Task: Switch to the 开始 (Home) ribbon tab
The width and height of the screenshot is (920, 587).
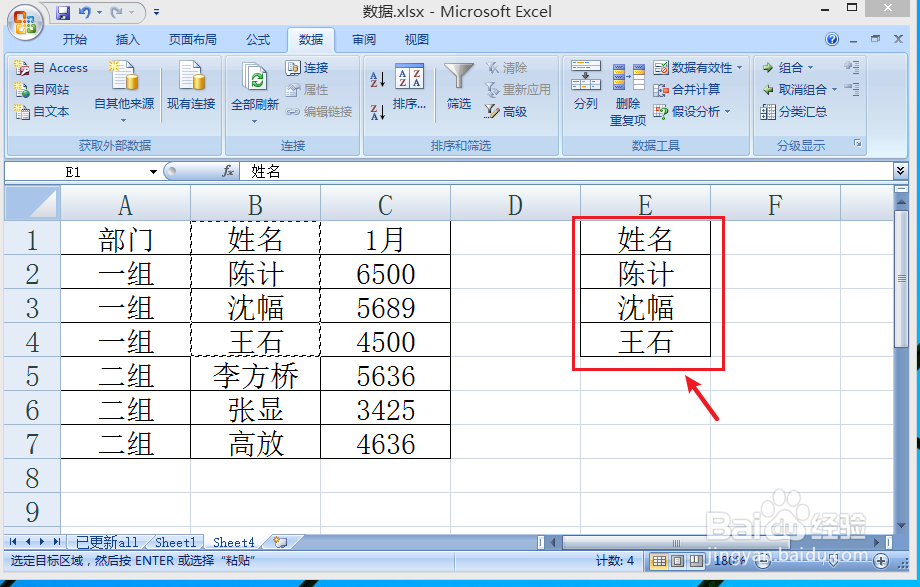Action: (76, 39)
